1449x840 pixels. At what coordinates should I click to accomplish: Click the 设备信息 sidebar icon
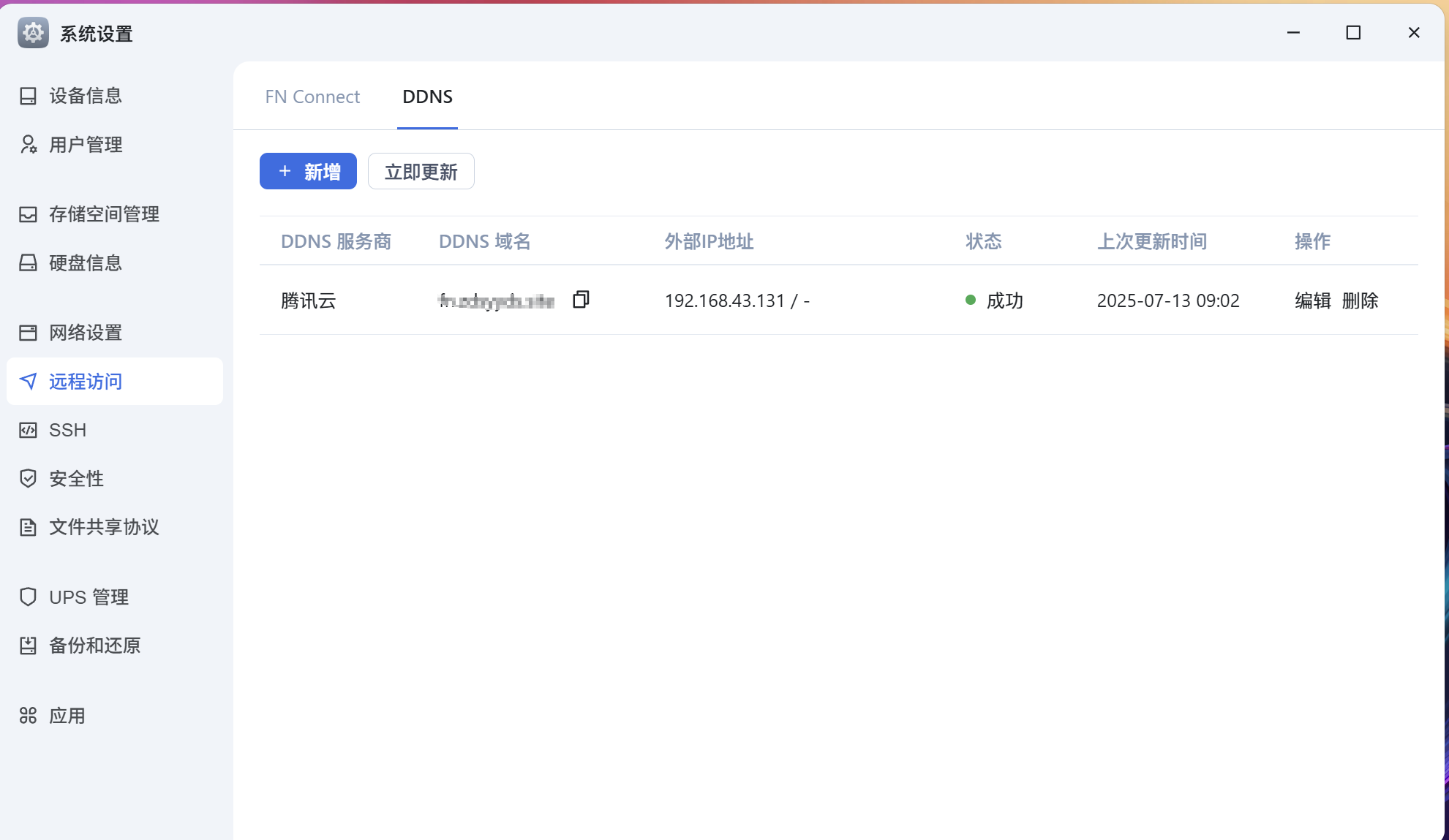pos(28,96)
